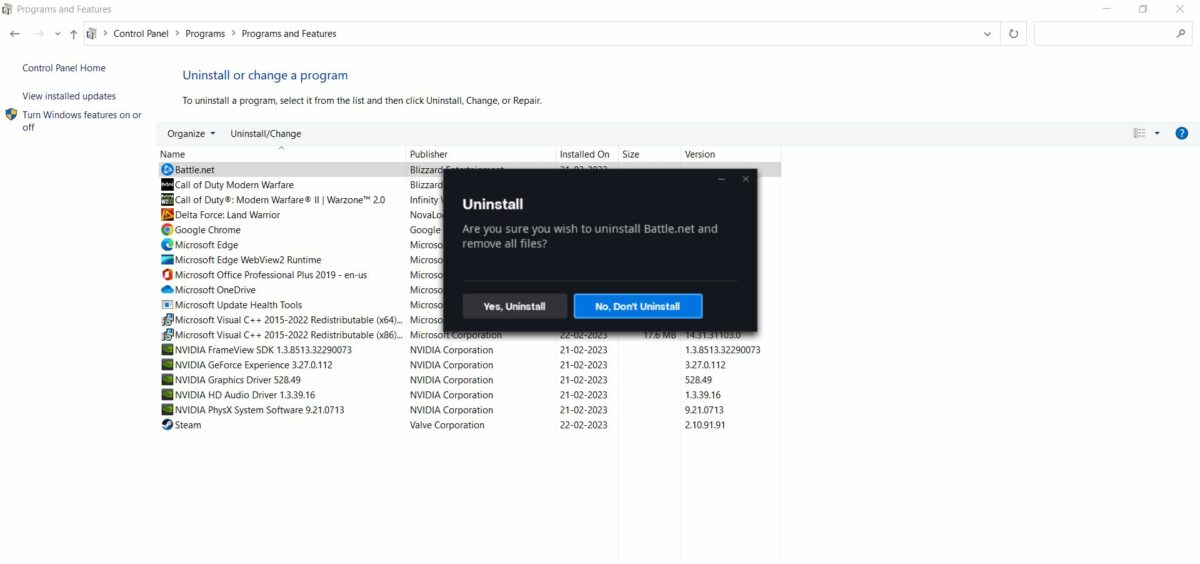1200x564 pixels.
Task: Refresh the Programs and Features window
Action: point(1013,33)
